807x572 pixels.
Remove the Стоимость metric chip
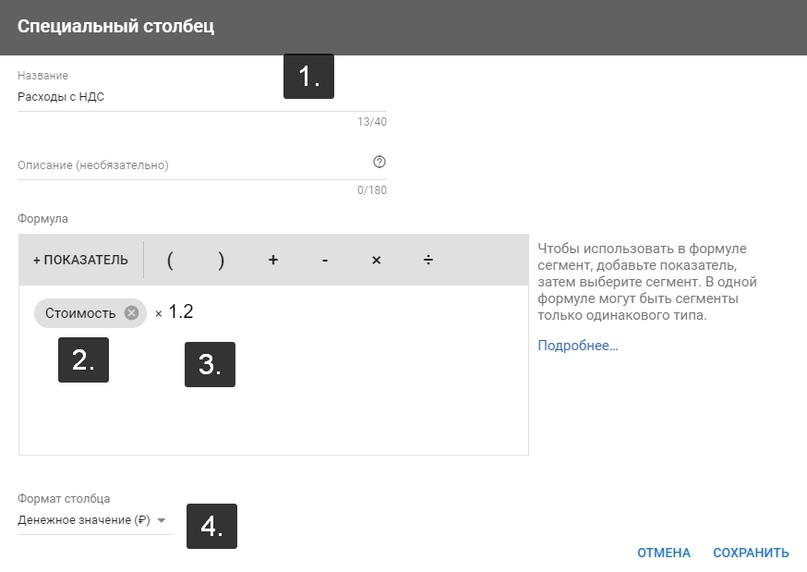tap(132, 313)
